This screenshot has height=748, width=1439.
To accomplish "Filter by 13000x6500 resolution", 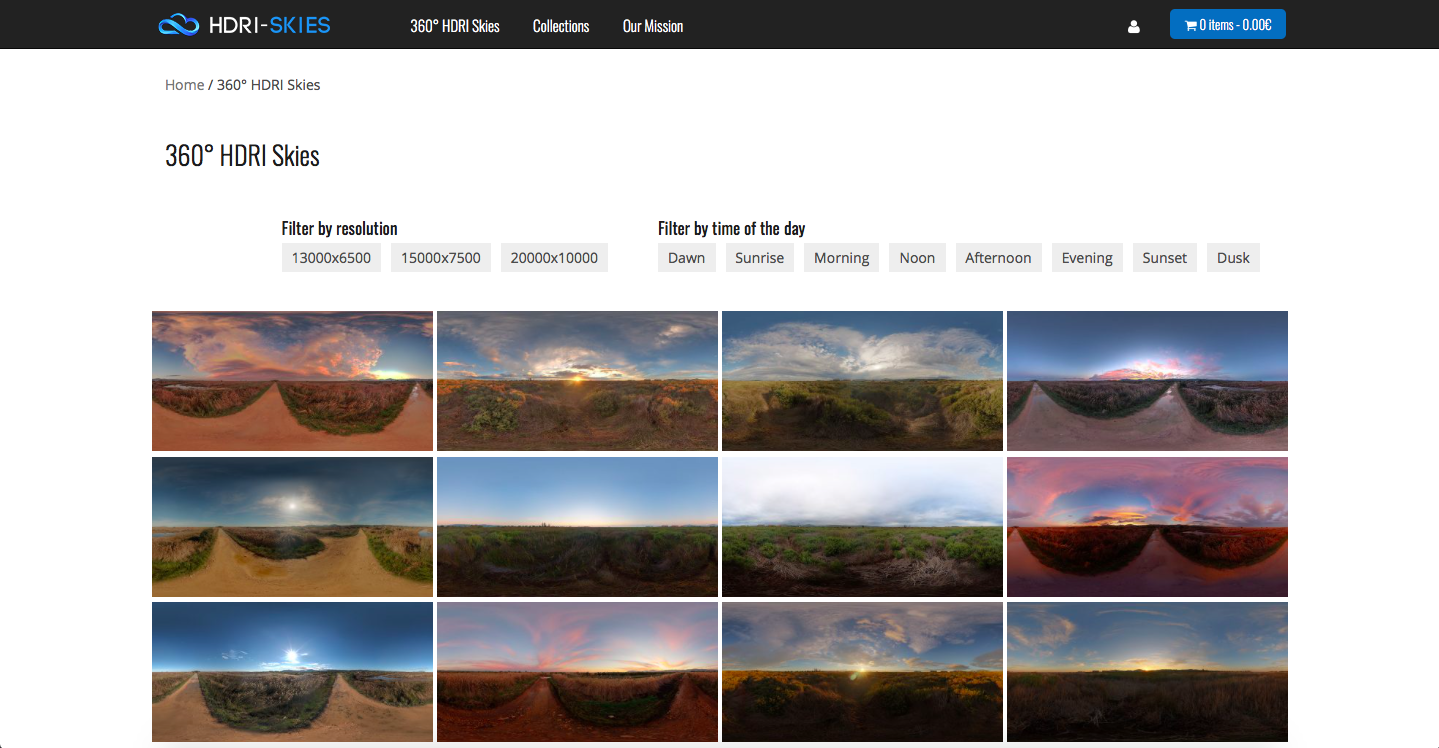I will pyautogui.click(x=331, y=258).
